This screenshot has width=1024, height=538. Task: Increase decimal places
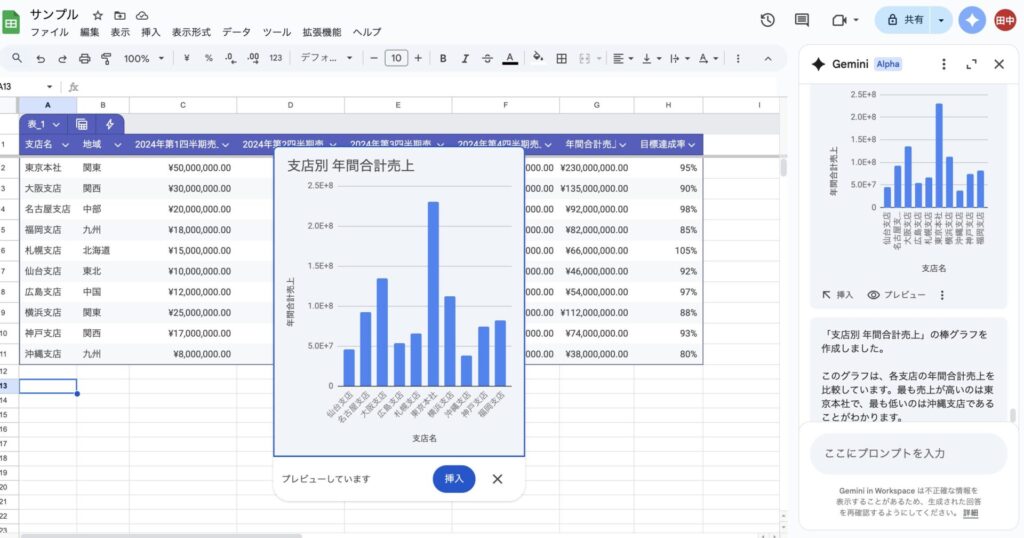tap(253, 58)
